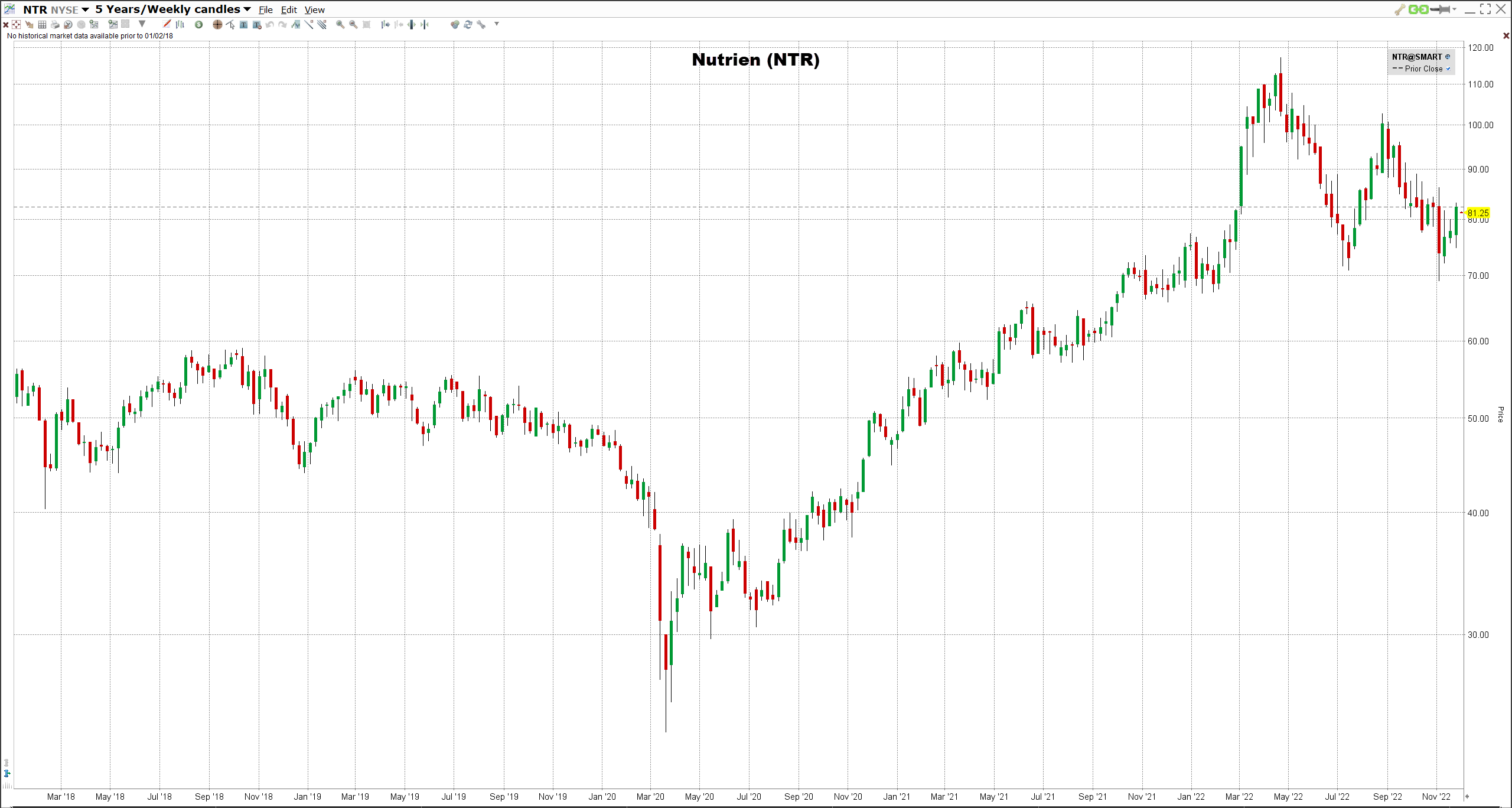1512x808 pixels.
Task: Click the compress horizontal spacing icon
Action: (425, 25)
